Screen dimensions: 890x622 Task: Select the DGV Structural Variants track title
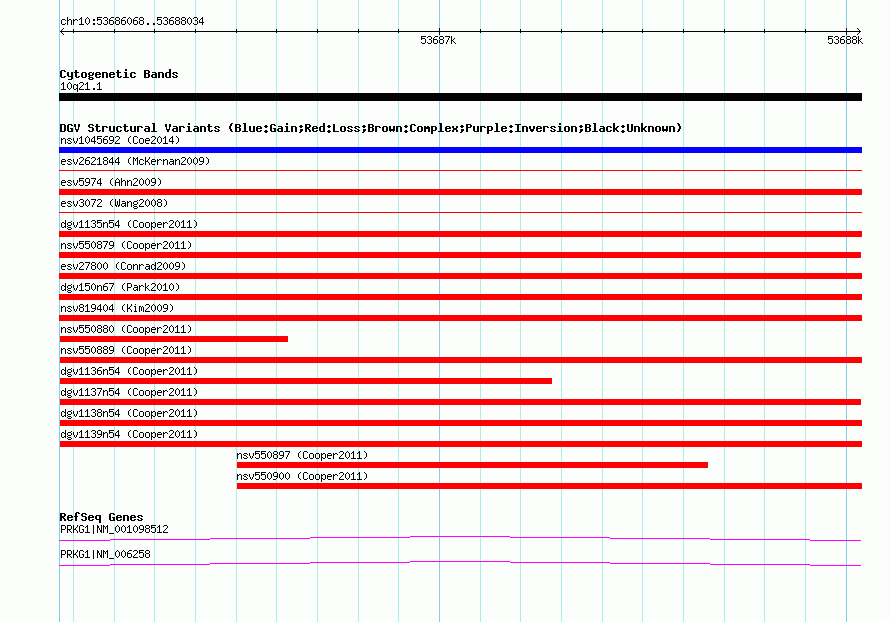coord(371,128)
